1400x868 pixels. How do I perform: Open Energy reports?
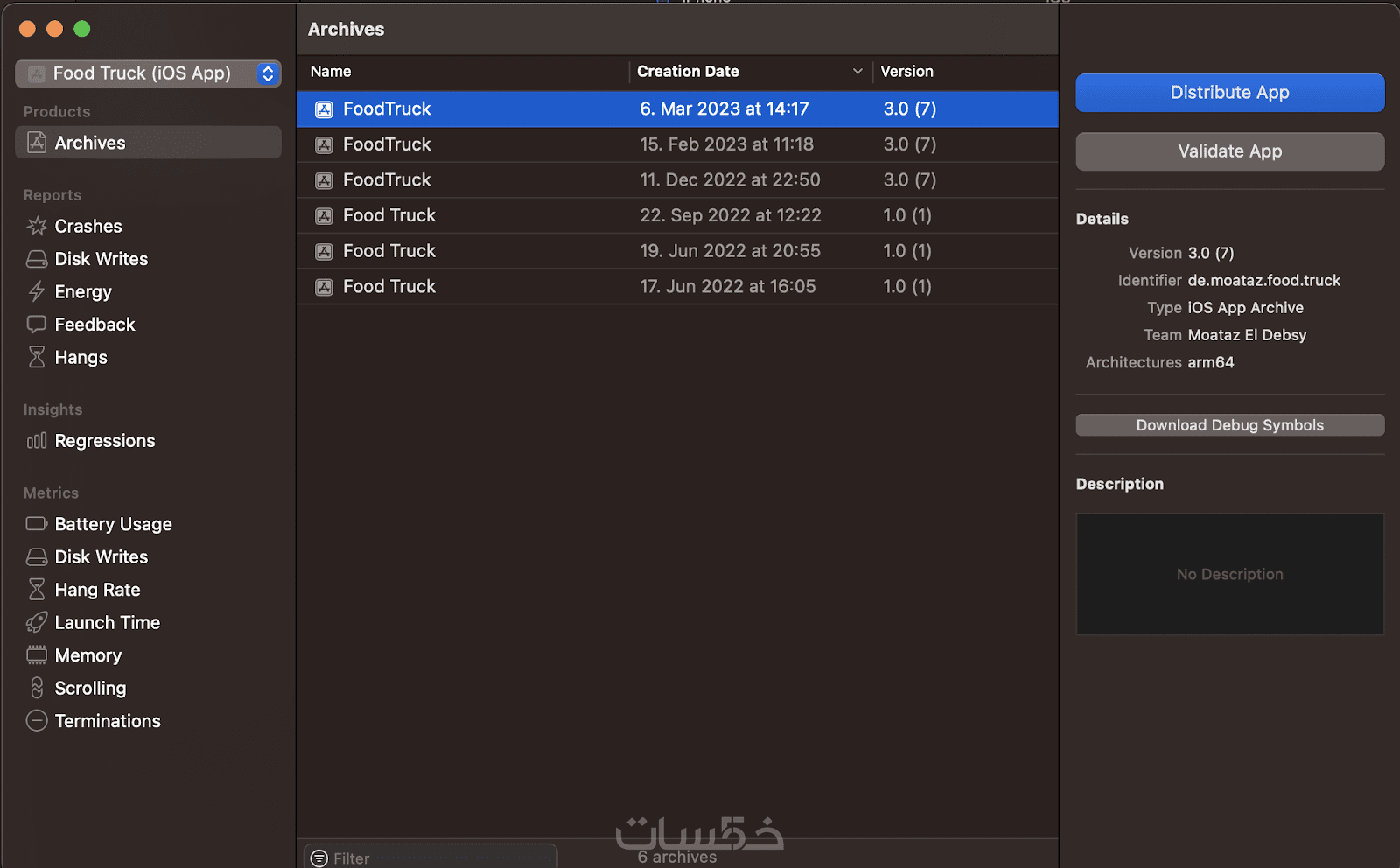[x=83, y=291]
